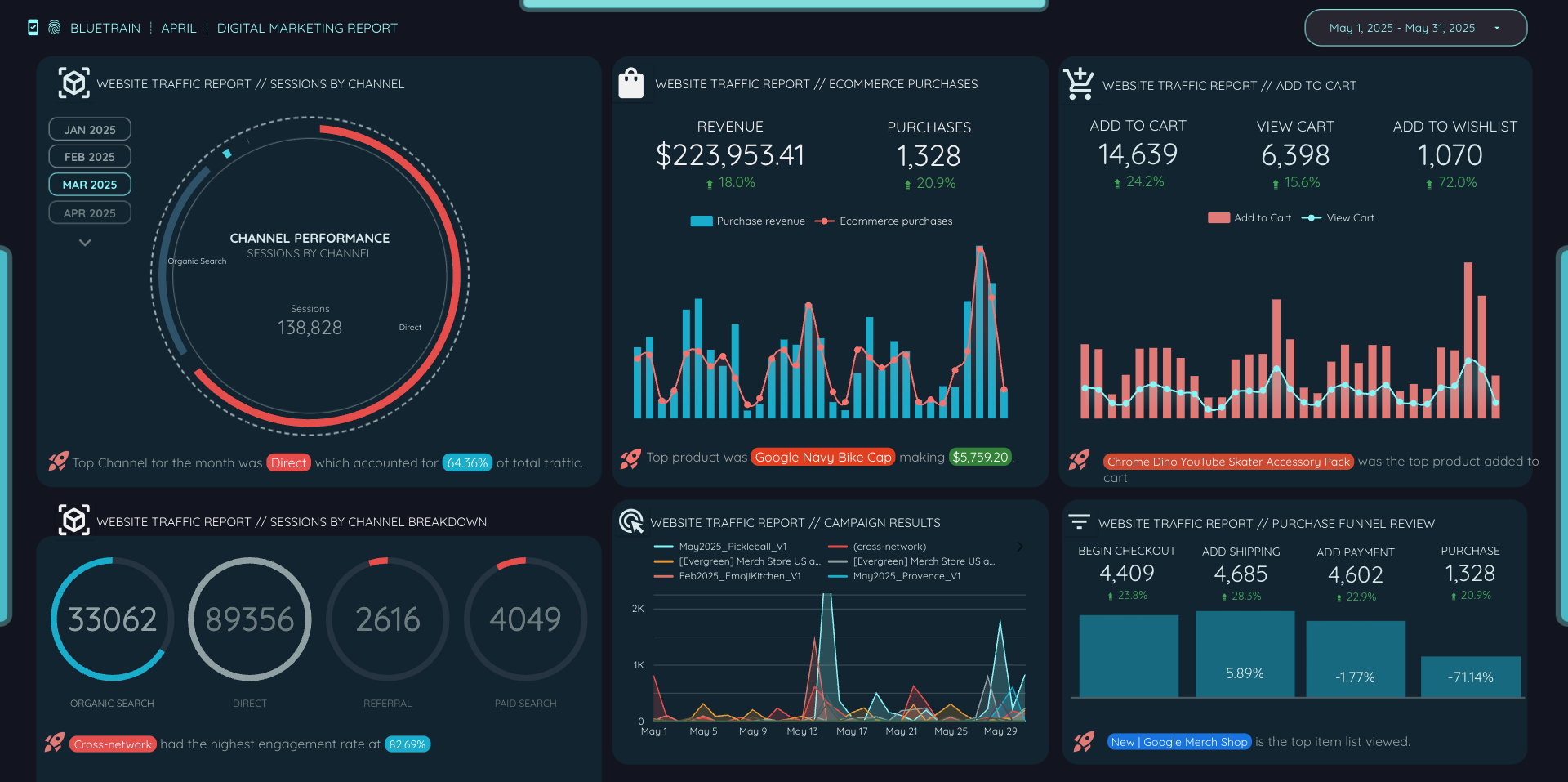Click the cart icon on Add to Cart panel
Viewport: 1568px width, 782px height.
pyautogui.click(x=1079, y=83)
